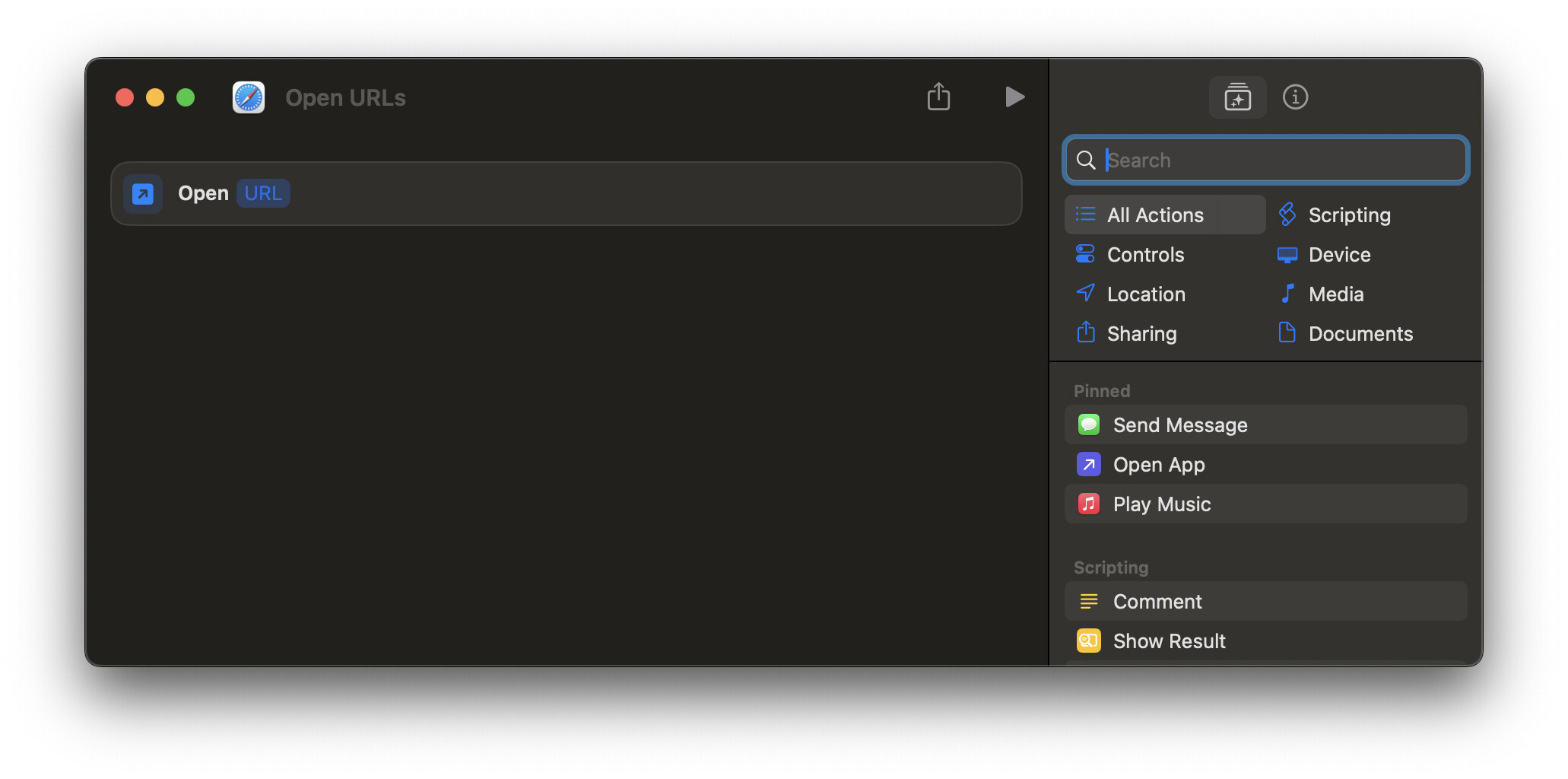Add the Show Result action
This screenshot has height=779, width=1568.
click(x=1266, y=641)
